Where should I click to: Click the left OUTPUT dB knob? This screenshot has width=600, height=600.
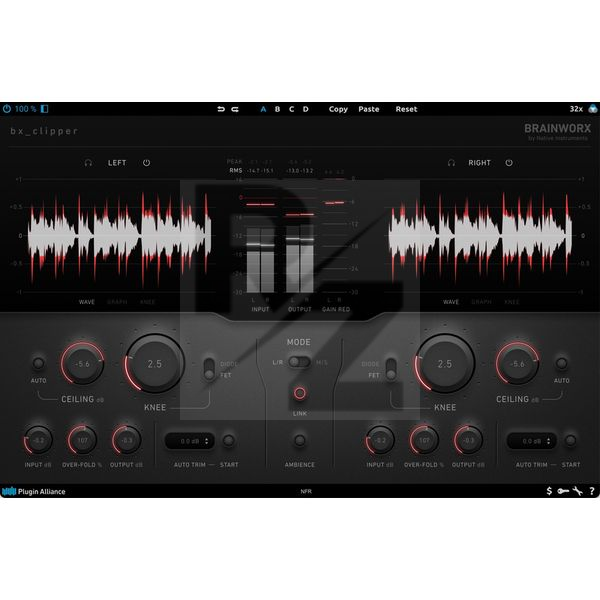127,440
